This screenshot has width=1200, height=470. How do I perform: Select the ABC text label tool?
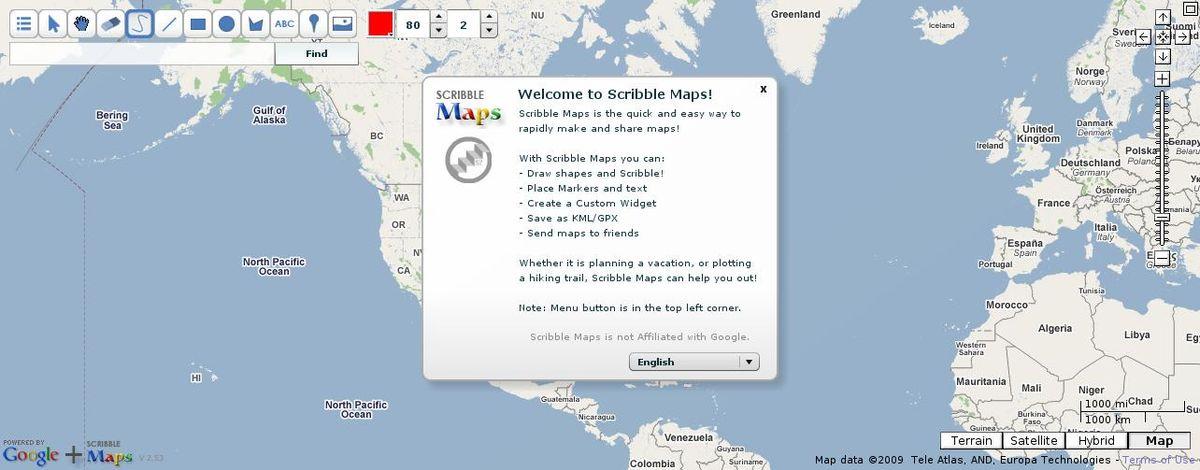click(x=285, y=24)
